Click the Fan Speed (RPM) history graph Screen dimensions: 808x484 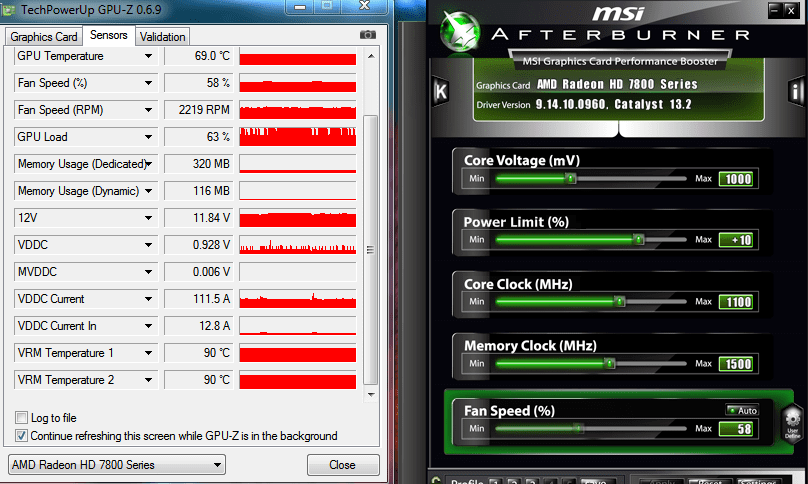click(298, 110)
